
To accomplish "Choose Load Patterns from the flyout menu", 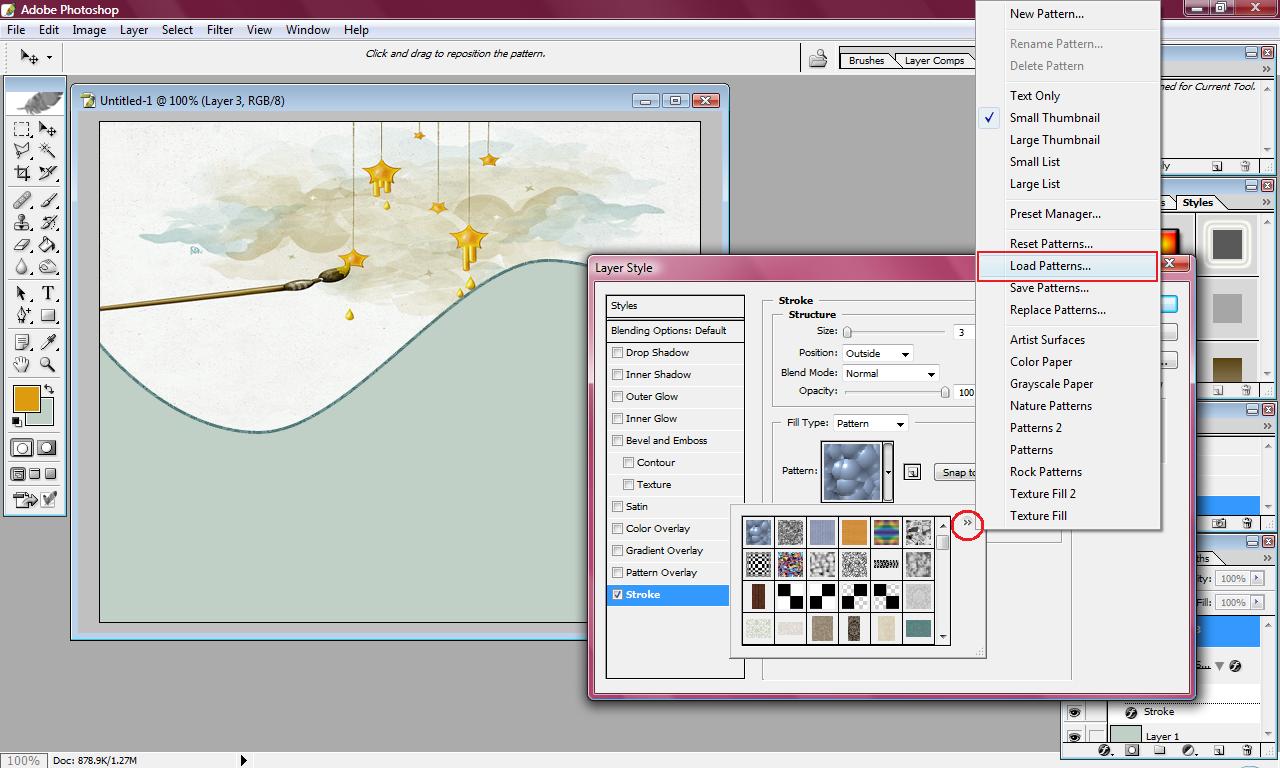I will tap(1050, 266).
